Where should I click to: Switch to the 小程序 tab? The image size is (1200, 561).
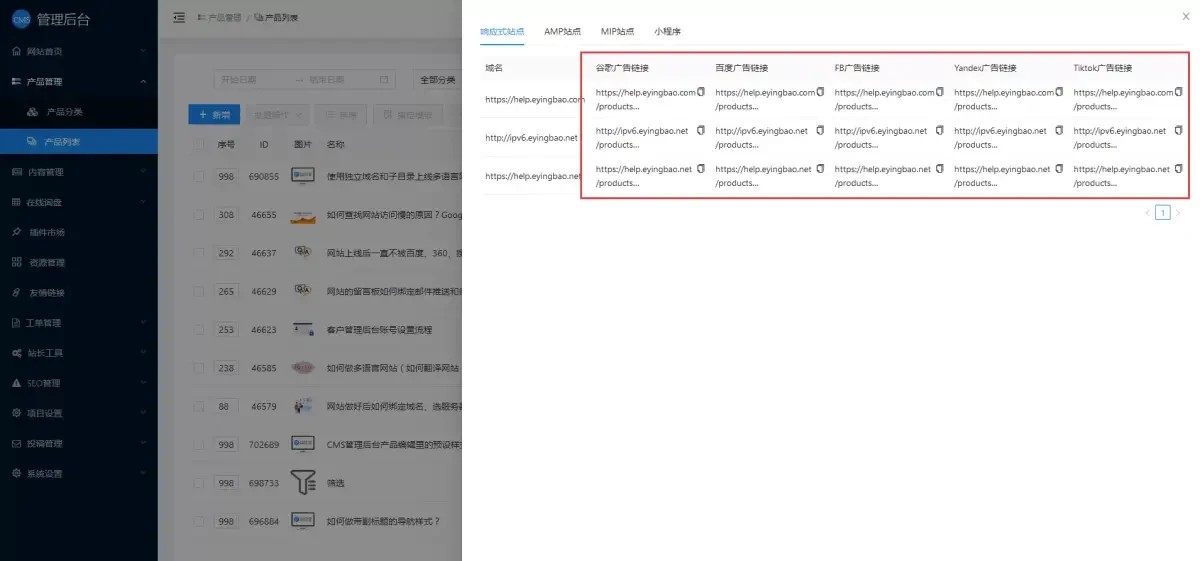(667, 32)
